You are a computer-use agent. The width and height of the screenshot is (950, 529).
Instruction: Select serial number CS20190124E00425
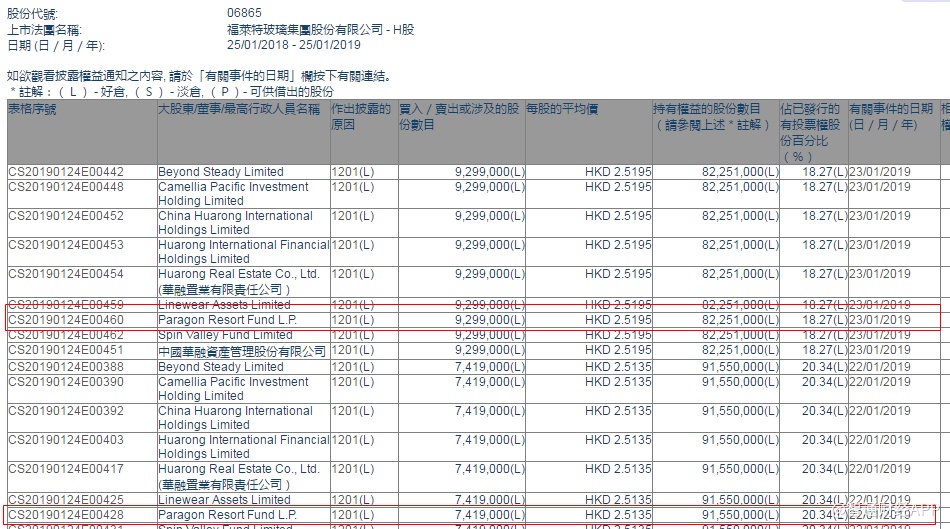pos(66,500)
